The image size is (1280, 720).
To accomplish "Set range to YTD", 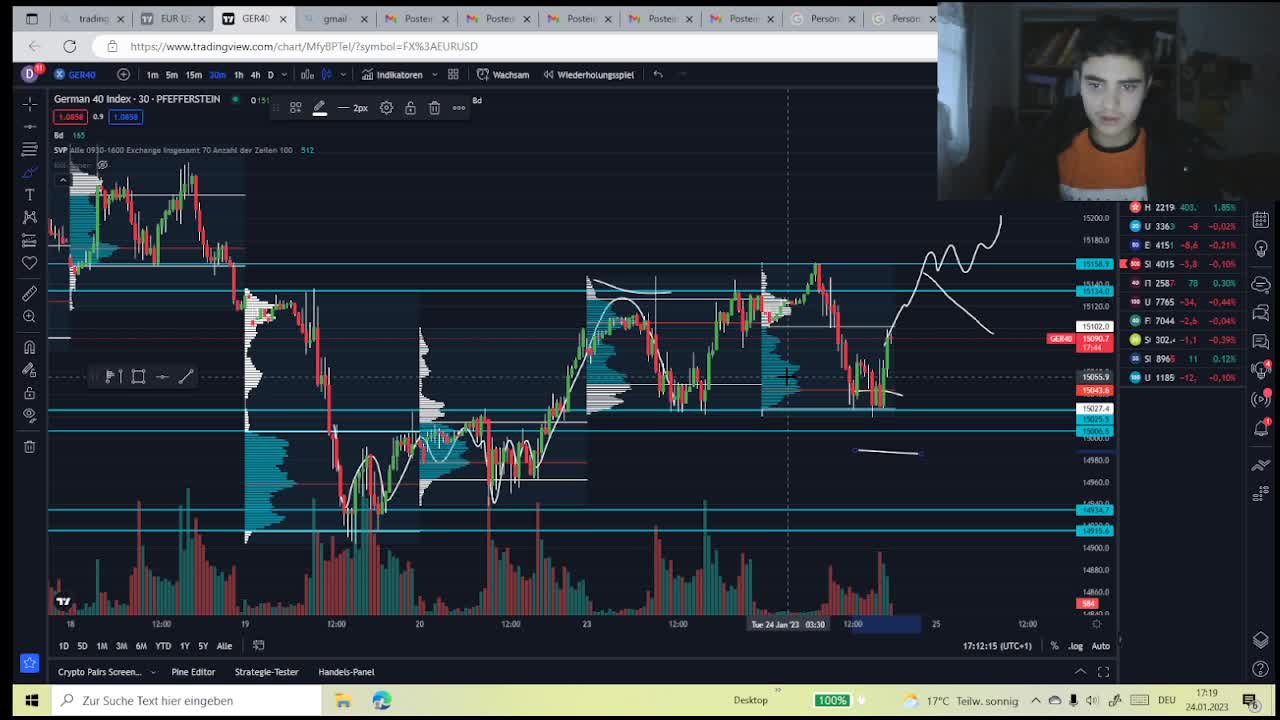I will [x=163, y=646].
